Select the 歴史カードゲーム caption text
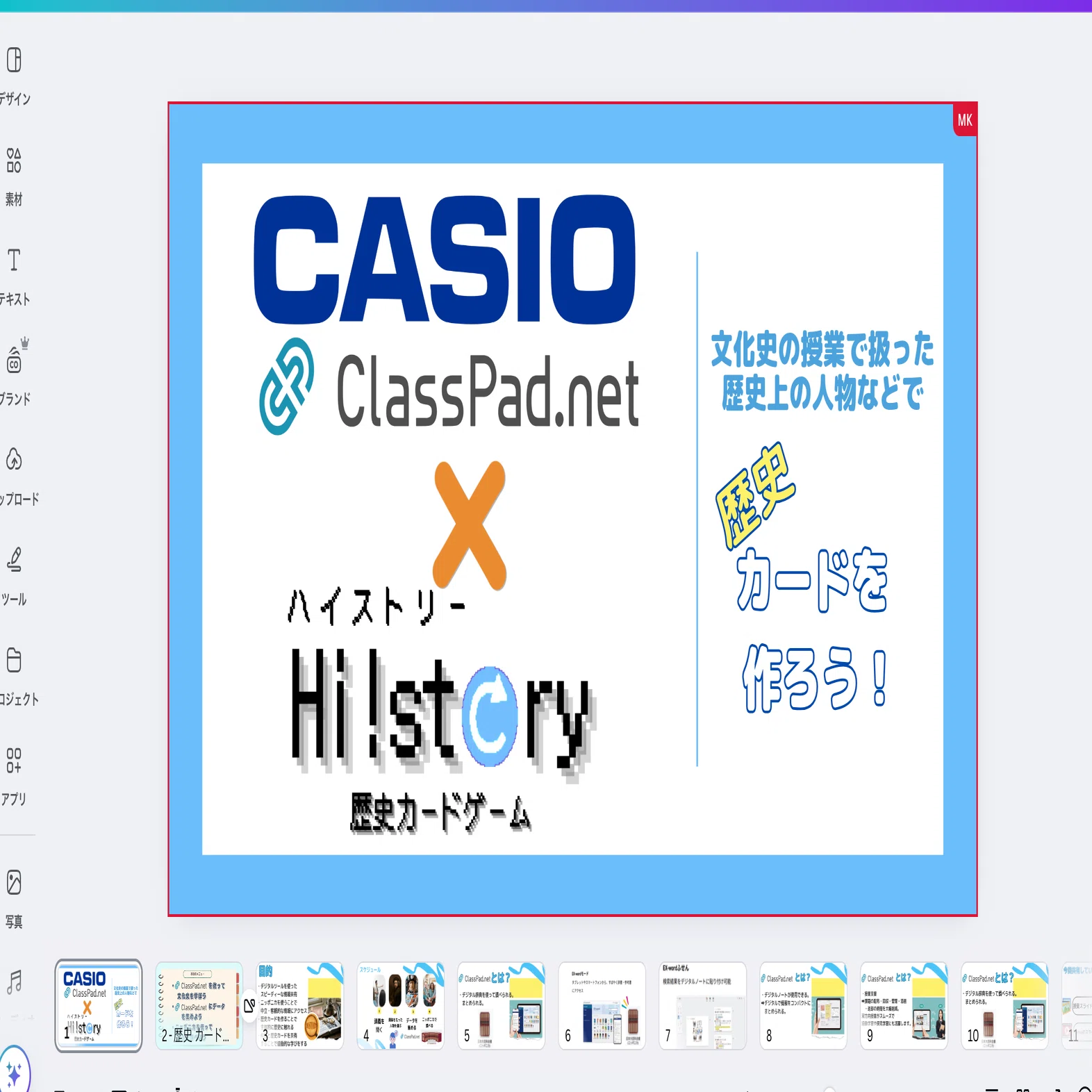Image resolution: width=1092 pixels, height=1092 pixels. [x=440, y=813]
